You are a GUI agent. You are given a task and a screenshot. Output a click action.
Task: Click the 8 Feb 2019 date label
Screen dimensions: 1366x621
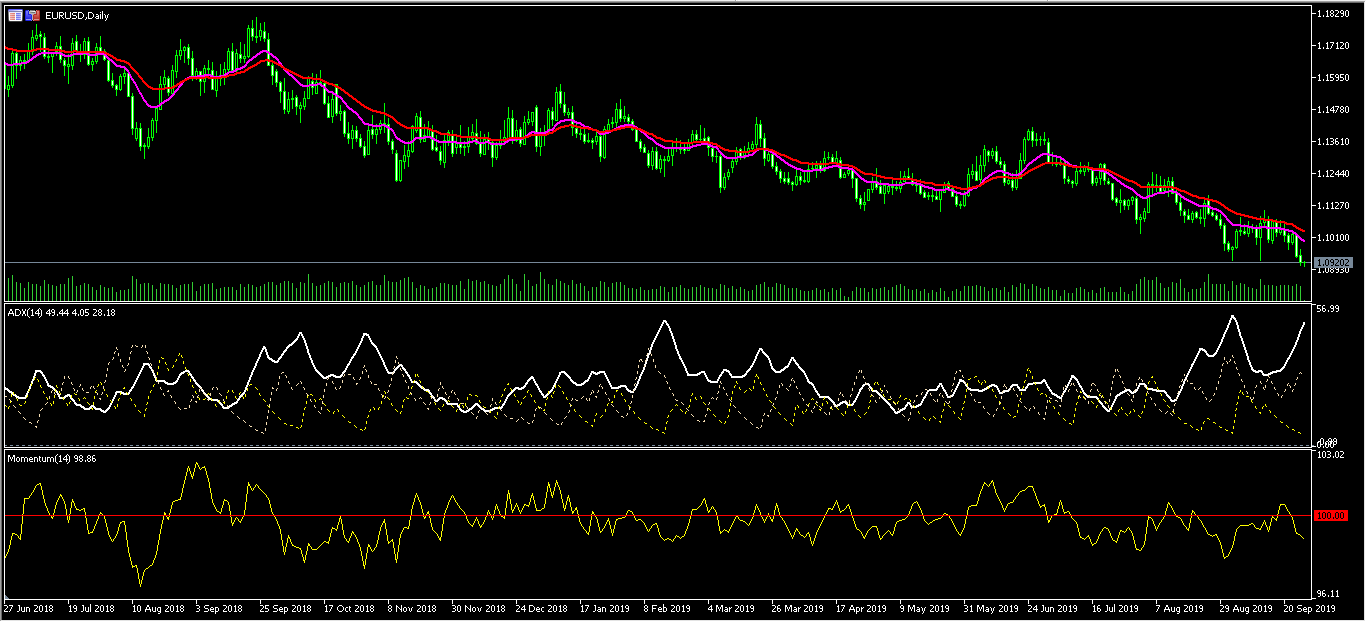(667, 608)
